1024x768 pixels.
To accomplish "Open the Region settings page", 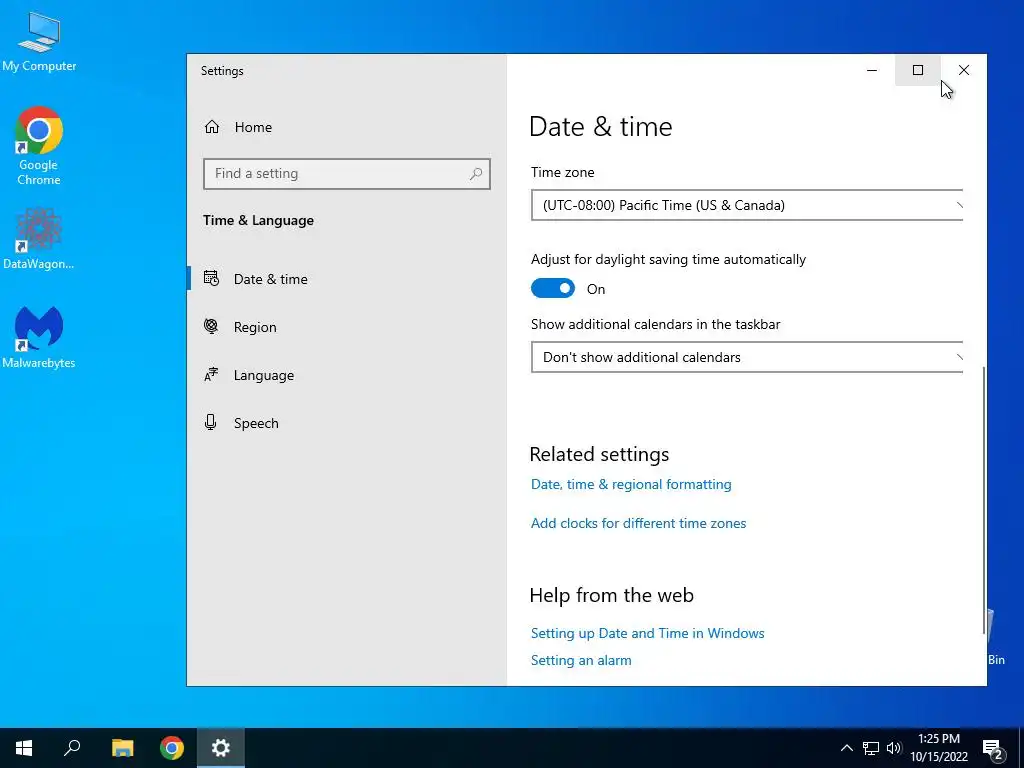I will 347,327.
